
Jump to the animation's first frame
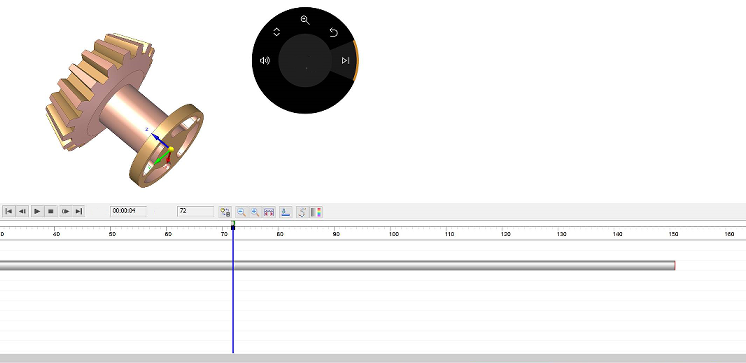point(9,211)
